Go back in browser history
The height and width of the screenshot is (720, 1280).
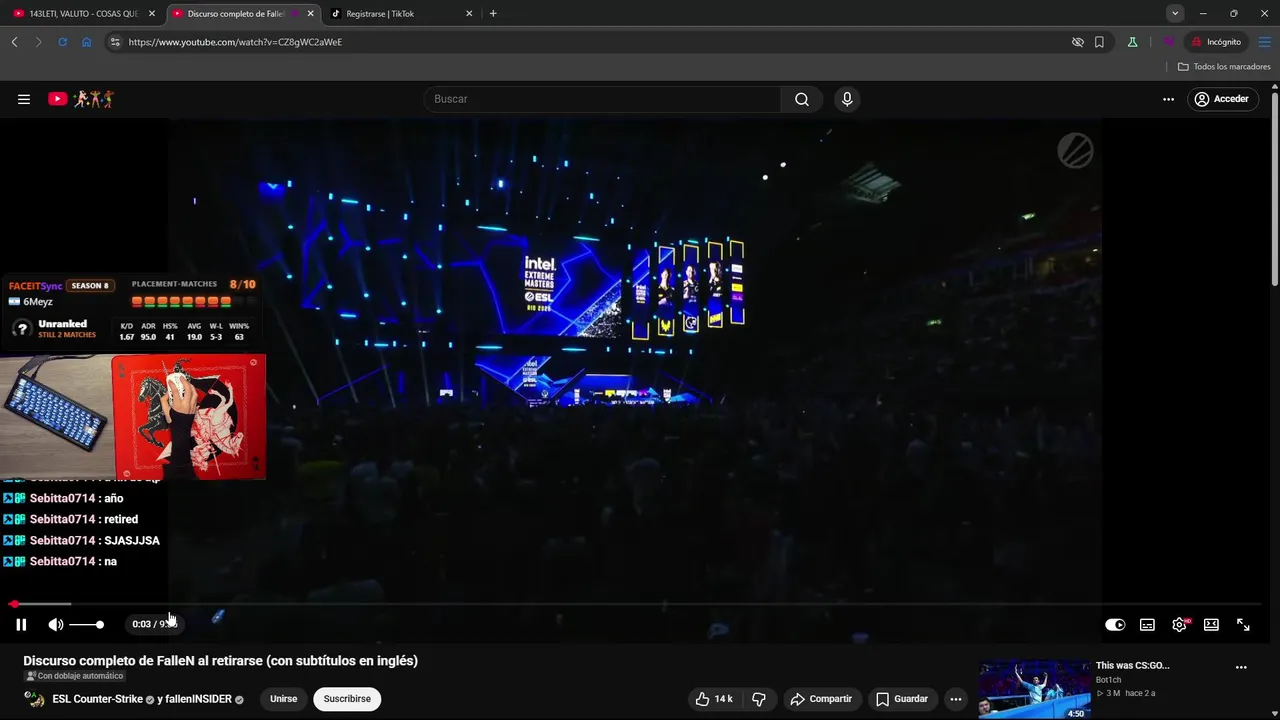(x=14, y=42)
